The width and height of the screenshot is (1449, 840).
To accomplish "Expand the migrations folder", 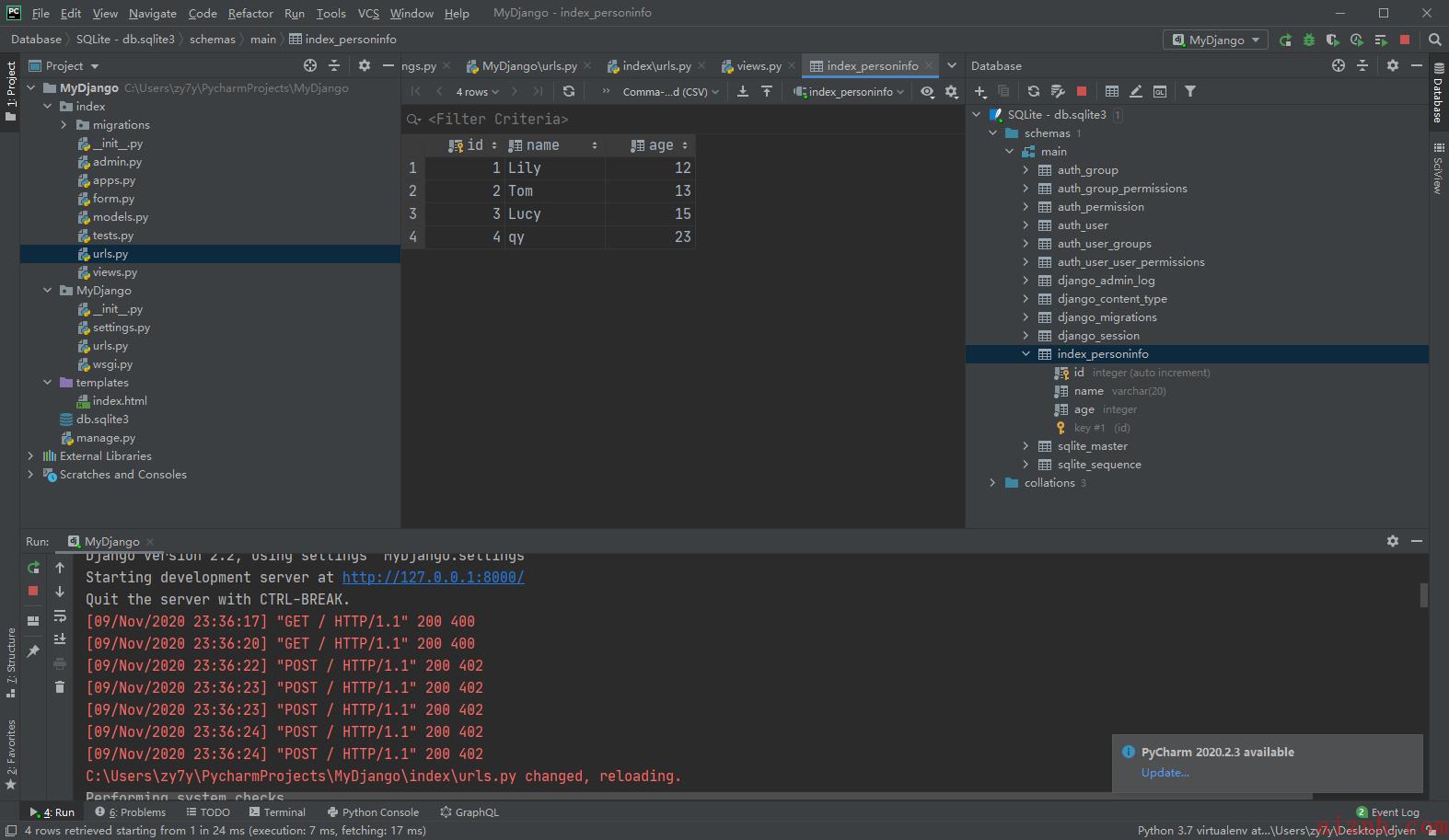I will pyautogui.click(x=64, y=125).
